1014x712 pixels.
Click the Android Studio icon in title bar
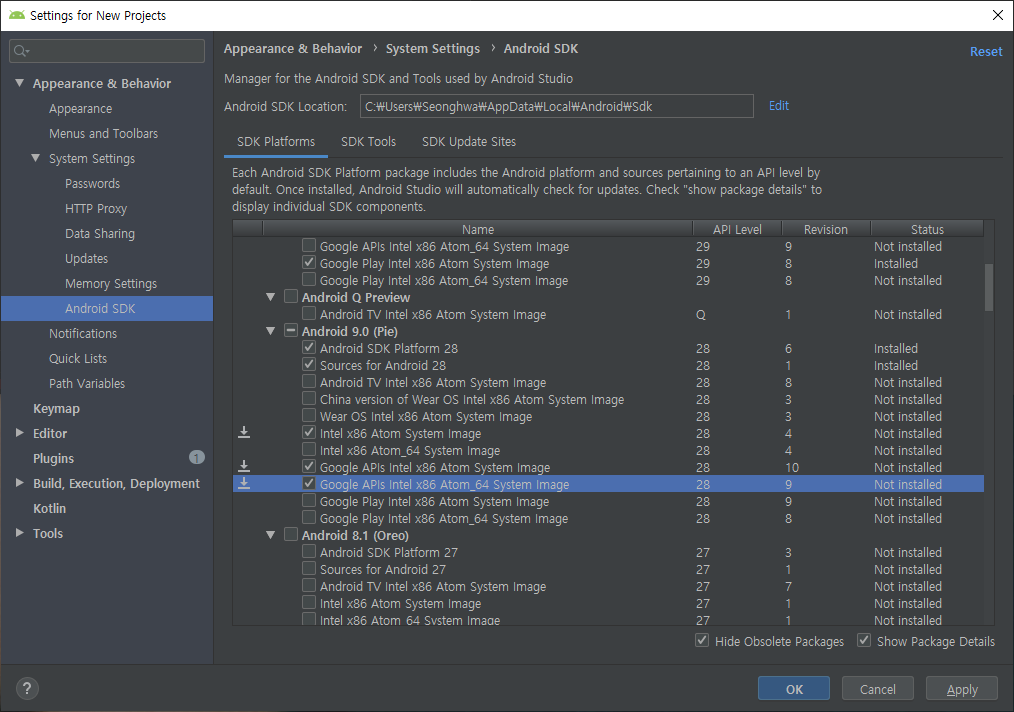tap(17, 15)
